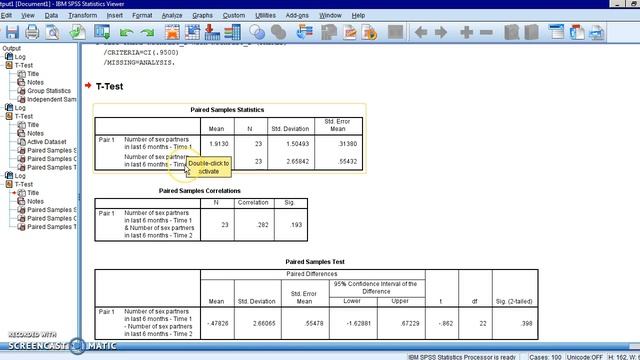Open the Format menu
Screen dimensions: 640x360
pos(142,16)
